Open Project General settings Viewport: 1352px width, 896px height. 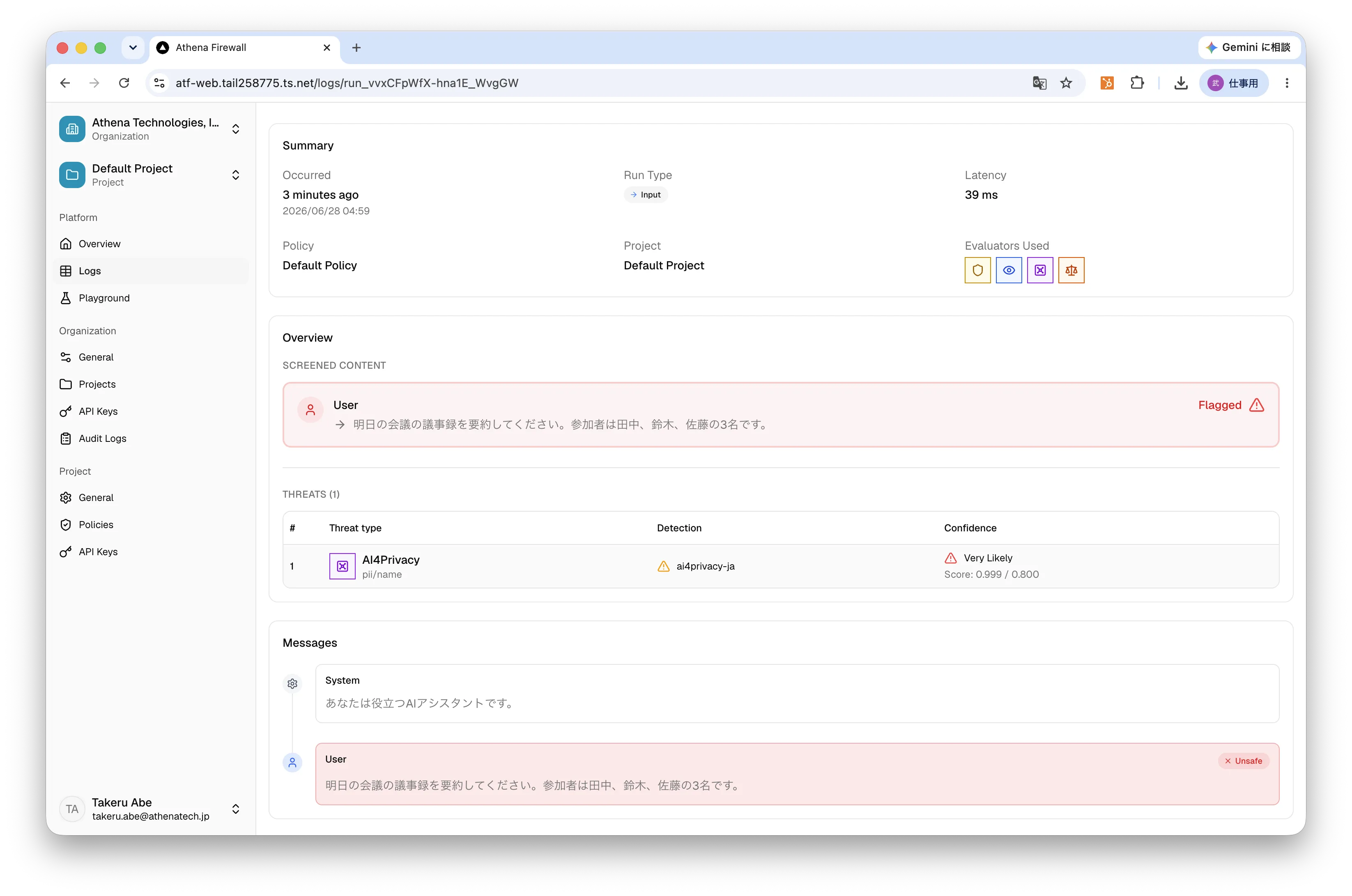[151, 497]
